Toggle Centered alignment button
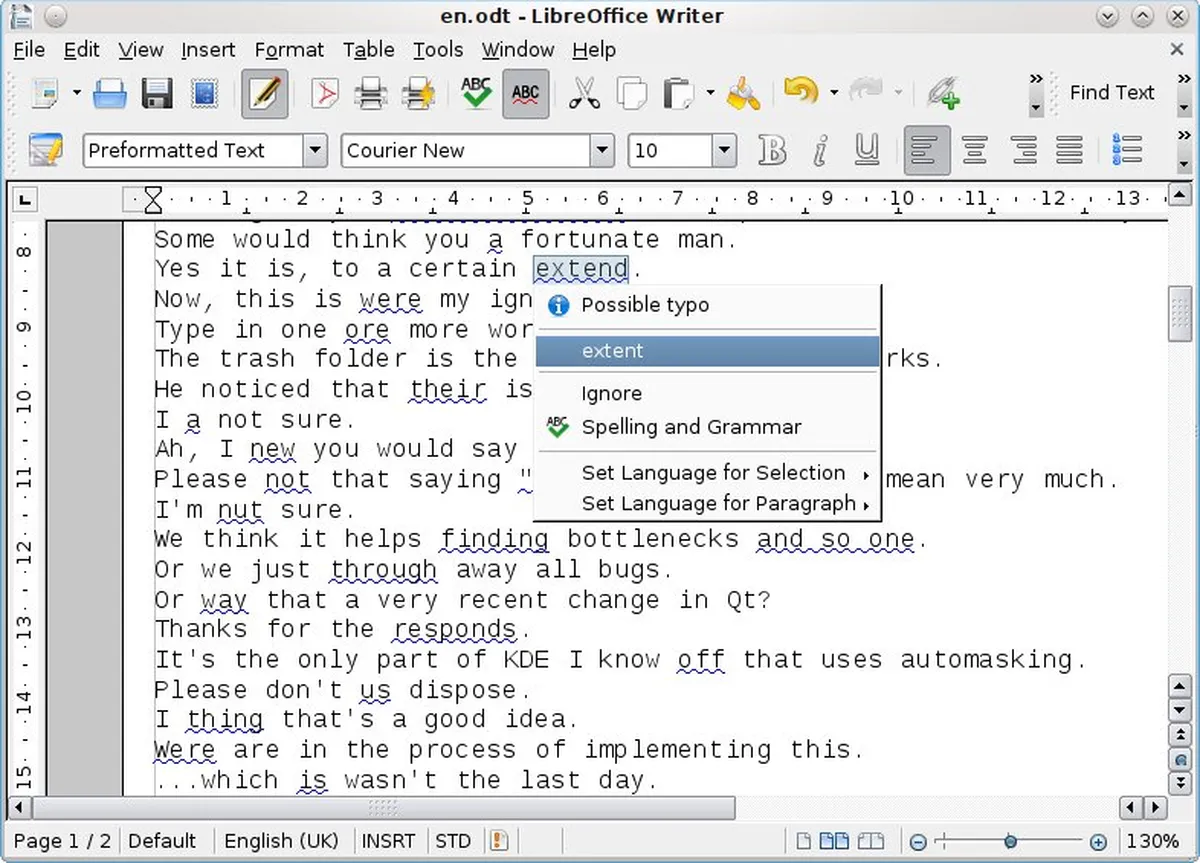The image size is (1200, 863). click(x=974, y=151)
